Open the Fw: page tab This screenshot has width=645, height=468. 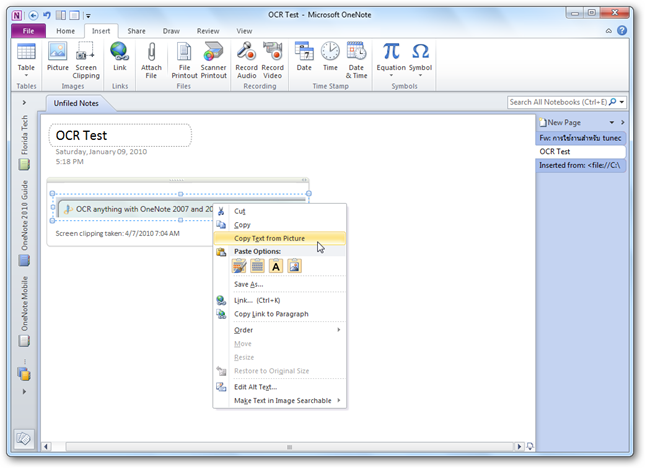tap(580, 138)
